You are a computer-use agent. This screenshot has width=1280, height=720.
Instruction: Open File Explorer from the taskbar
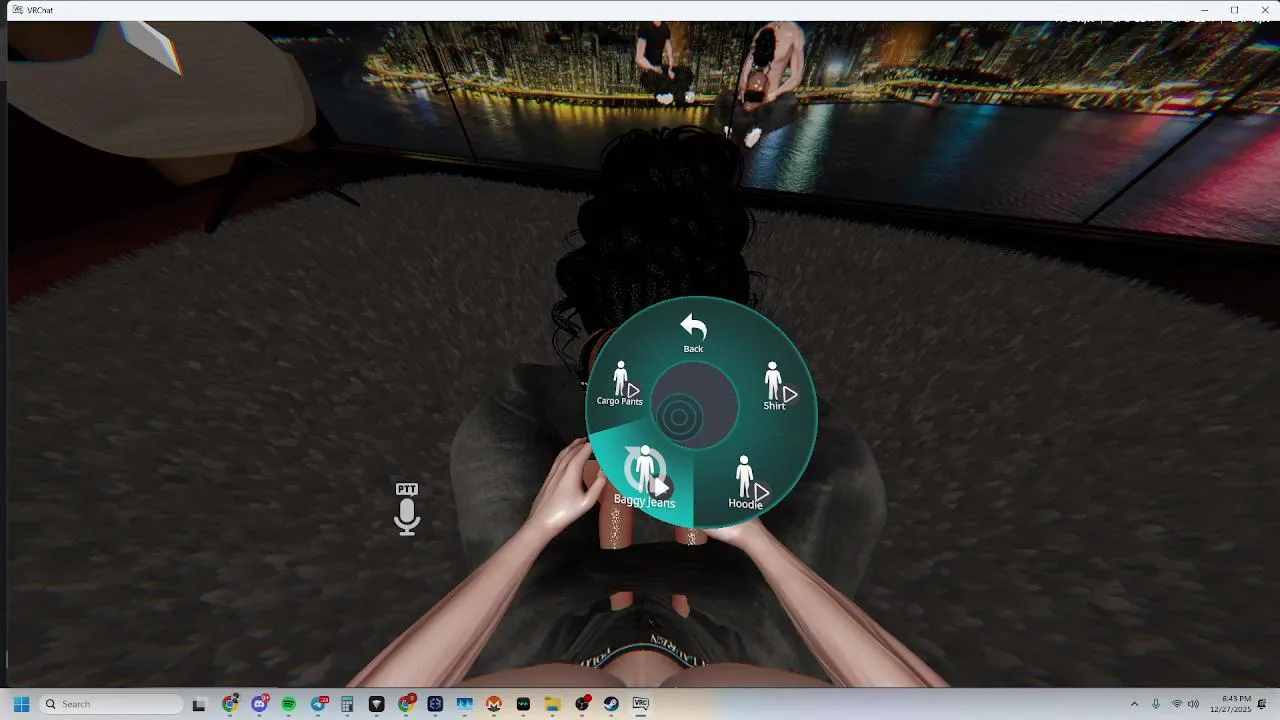(x=552, y=704)
